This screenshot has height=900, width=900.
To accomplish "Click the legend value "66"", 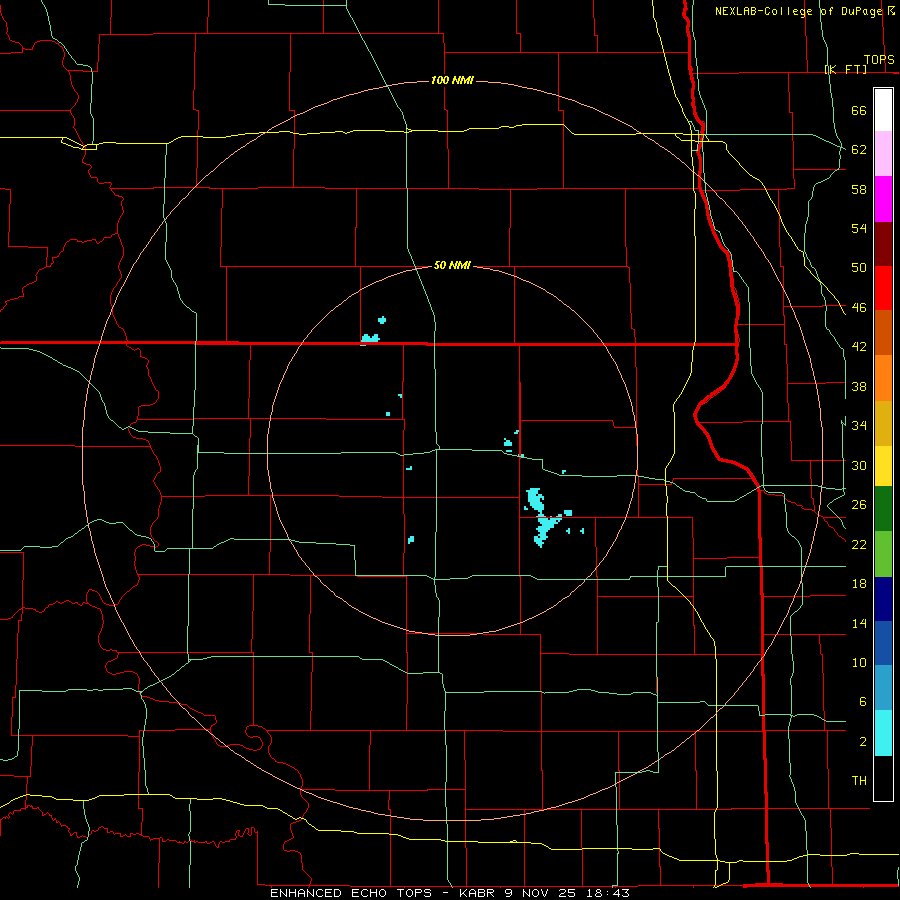I will (x=859, y=110).
